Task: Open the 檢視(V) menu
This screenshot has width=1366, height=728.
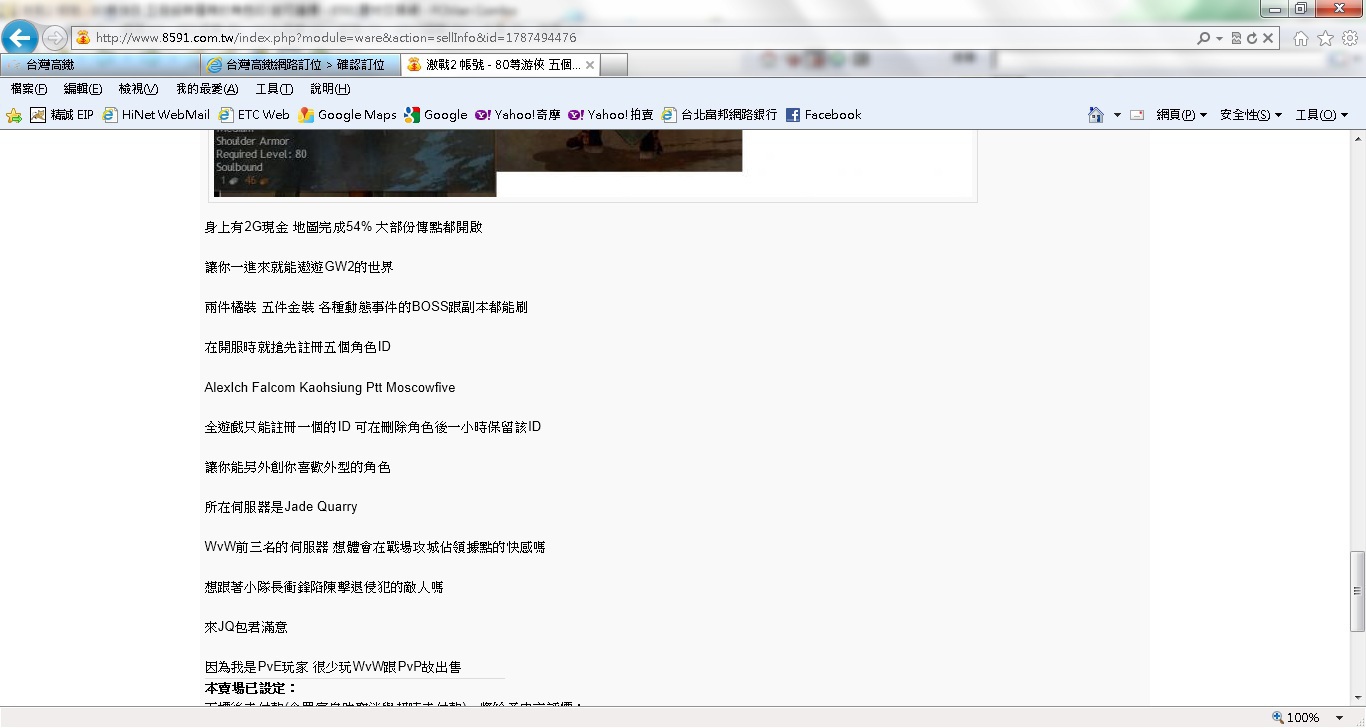Action: tap(138, 89)
